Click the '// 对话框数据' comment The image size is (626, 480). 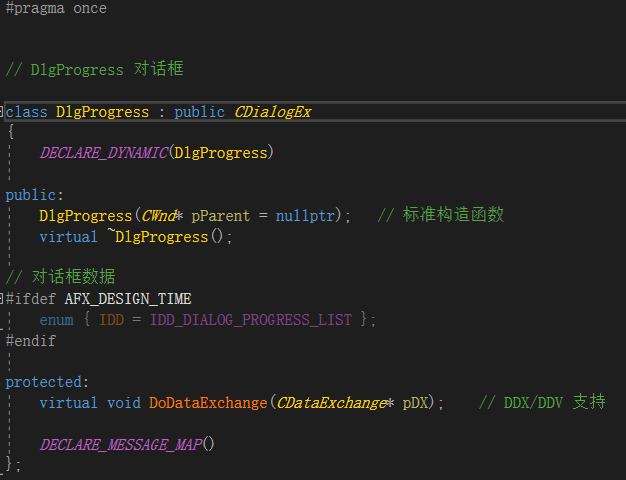click(x=61, y=277)
